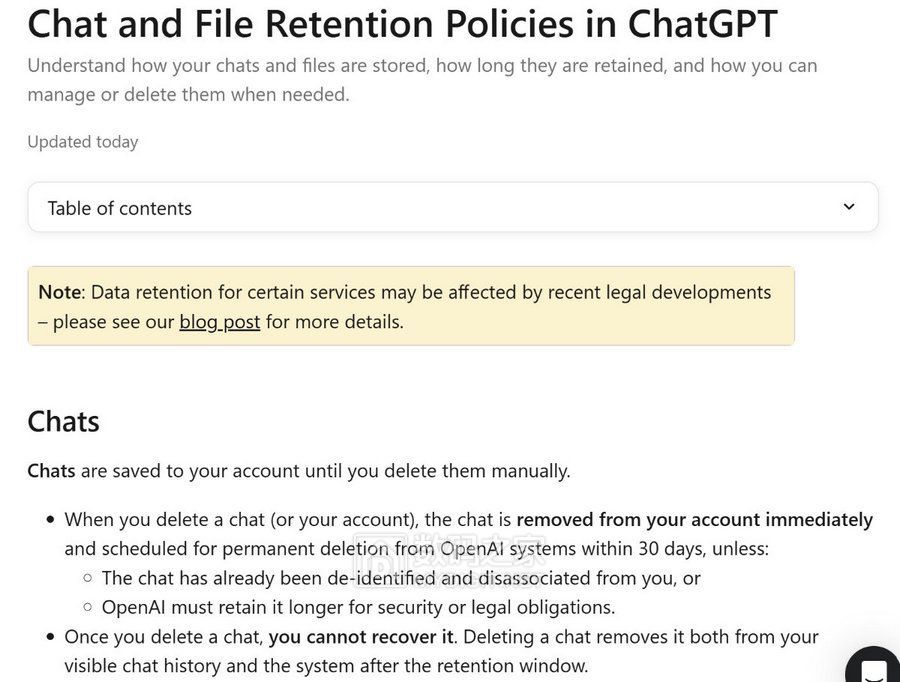Click the "Chats" section heading

point(63,421)
